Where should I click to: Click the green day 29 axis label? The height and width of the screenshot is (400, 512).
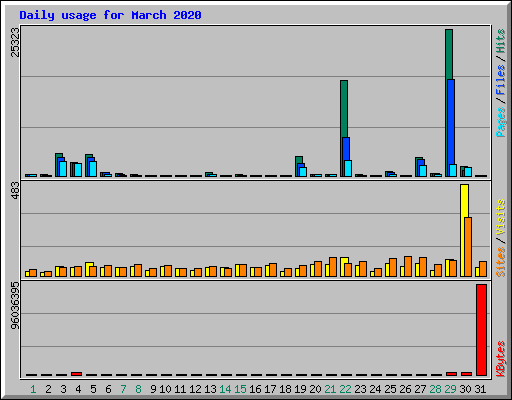pos(450,389)
